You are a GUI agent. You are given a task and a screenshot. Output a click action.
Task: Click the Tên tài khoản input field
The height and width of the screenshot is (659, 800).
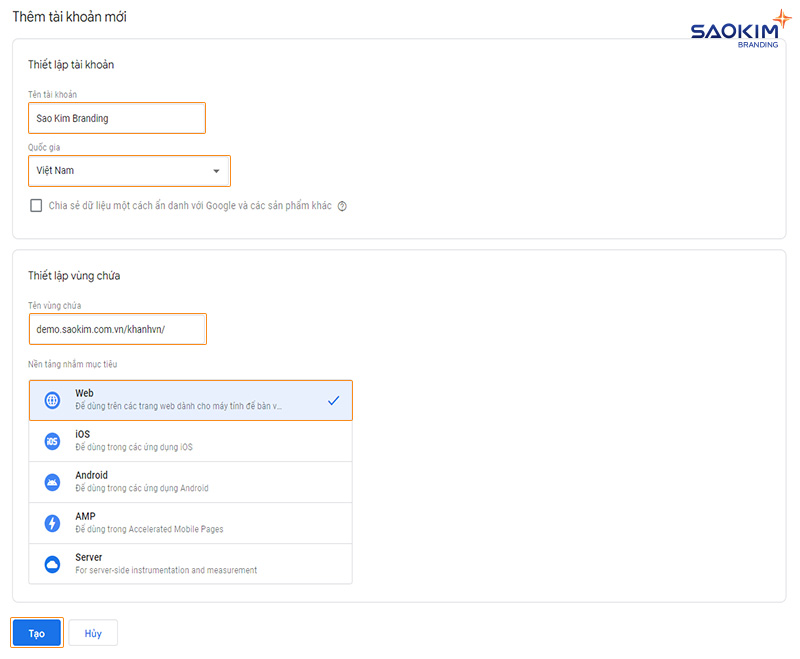click(116, 117)
